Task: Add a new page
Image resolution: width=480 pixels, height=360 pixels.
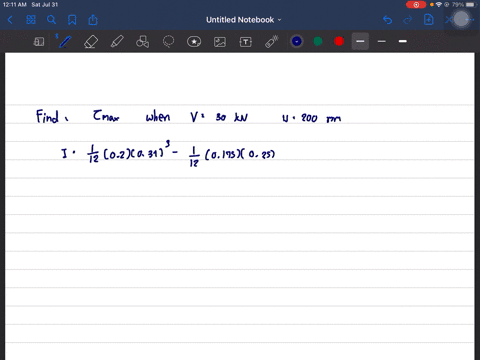Action: tap(429, 20)
